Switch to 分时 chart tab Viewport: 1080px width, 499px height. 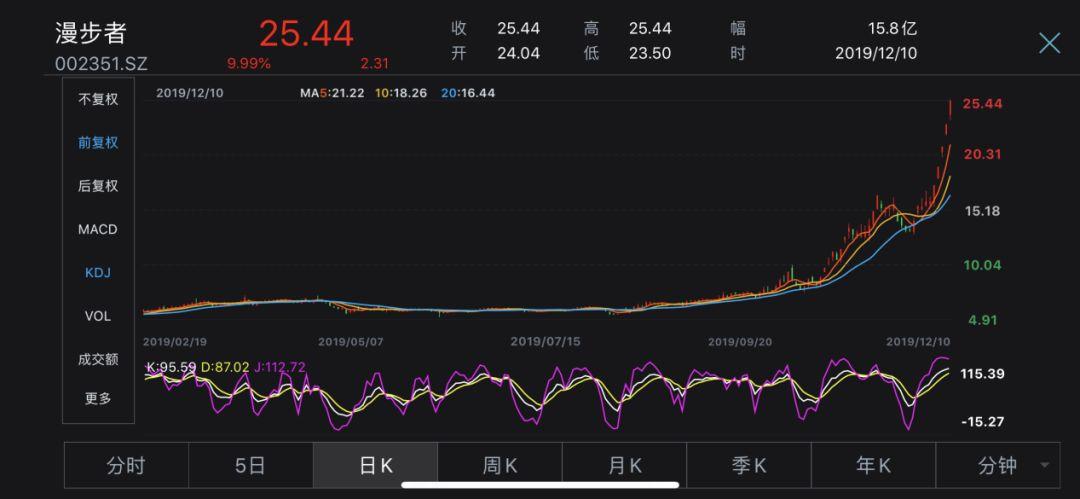126,466
